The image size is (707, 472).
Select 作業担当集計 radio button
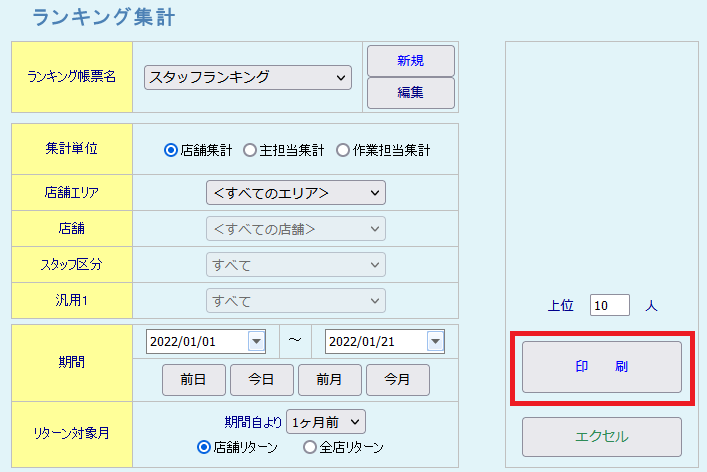click(343, 150)
